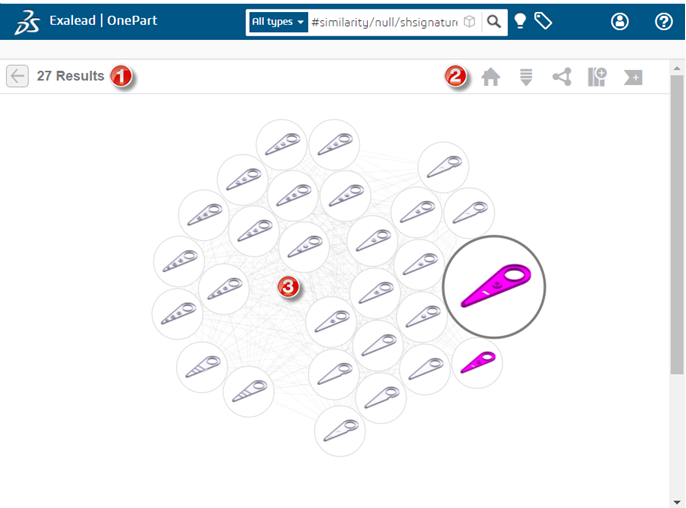Select the small magenta part thumbnail
Viewport: 686px width, 508px height.
tap(477, 363)
